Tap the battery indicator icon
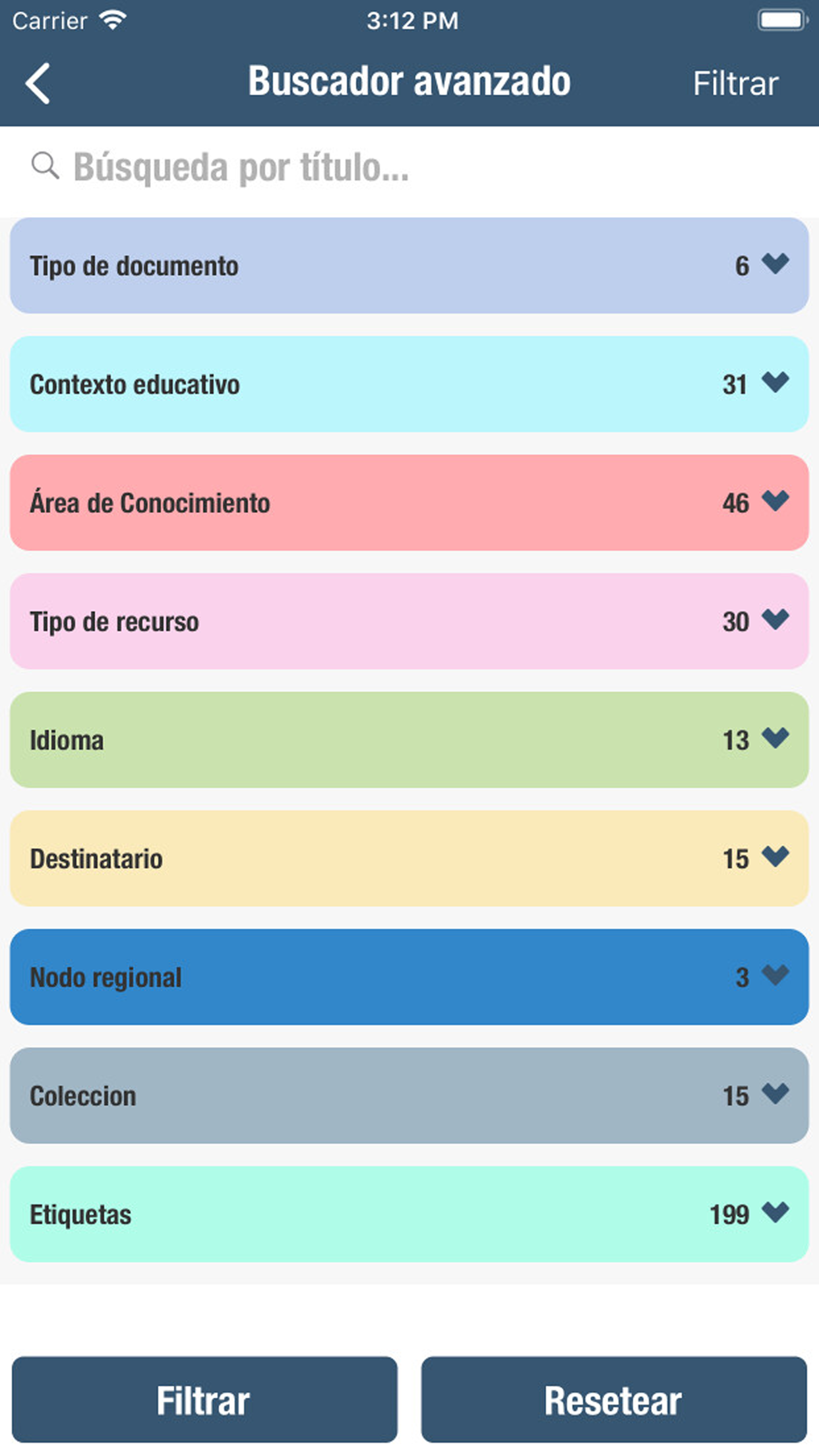819x1456 pixels. coord(782,20)
